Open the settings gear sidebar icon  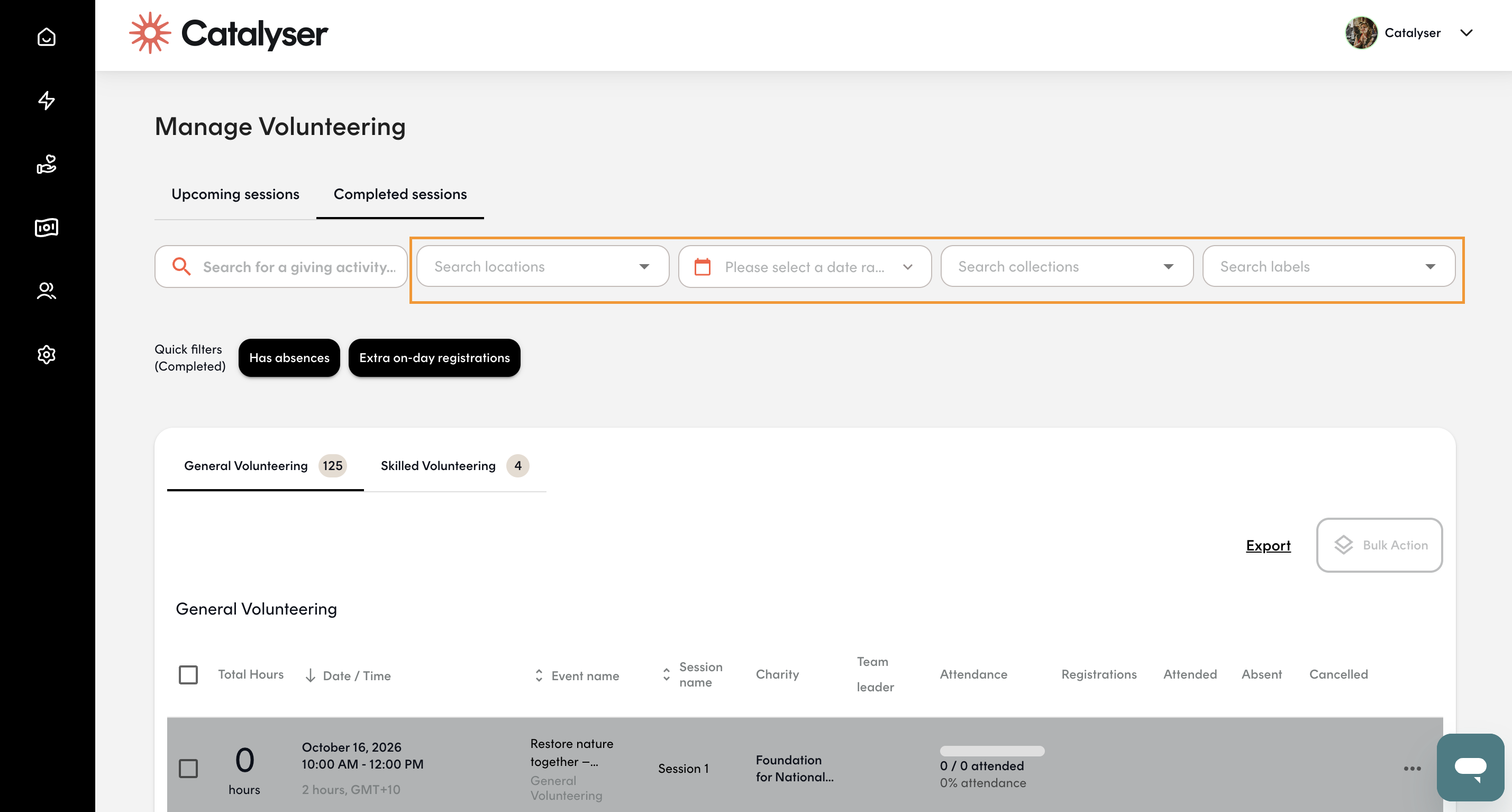pos(47,354)
